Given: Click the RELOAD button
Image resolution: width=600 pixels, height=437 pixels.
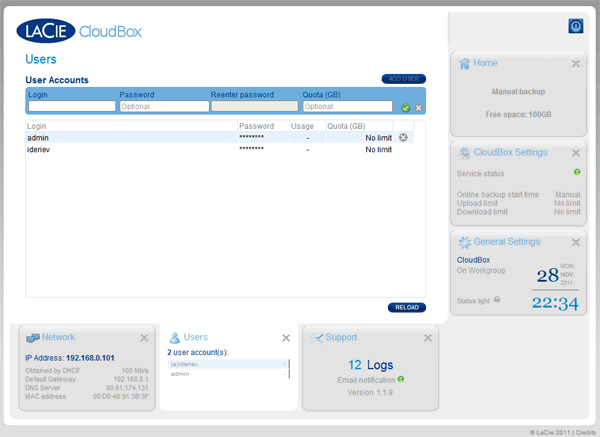Looking at the screenshot, I should [407, 307].
